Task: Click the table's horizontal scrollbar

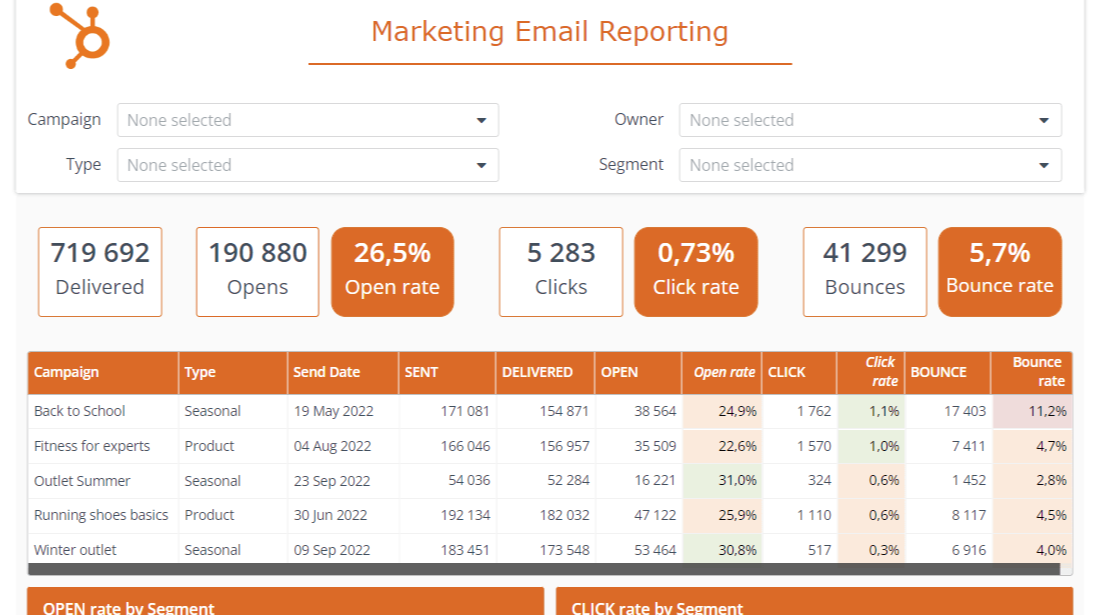Action: click(x=544, y=569)
